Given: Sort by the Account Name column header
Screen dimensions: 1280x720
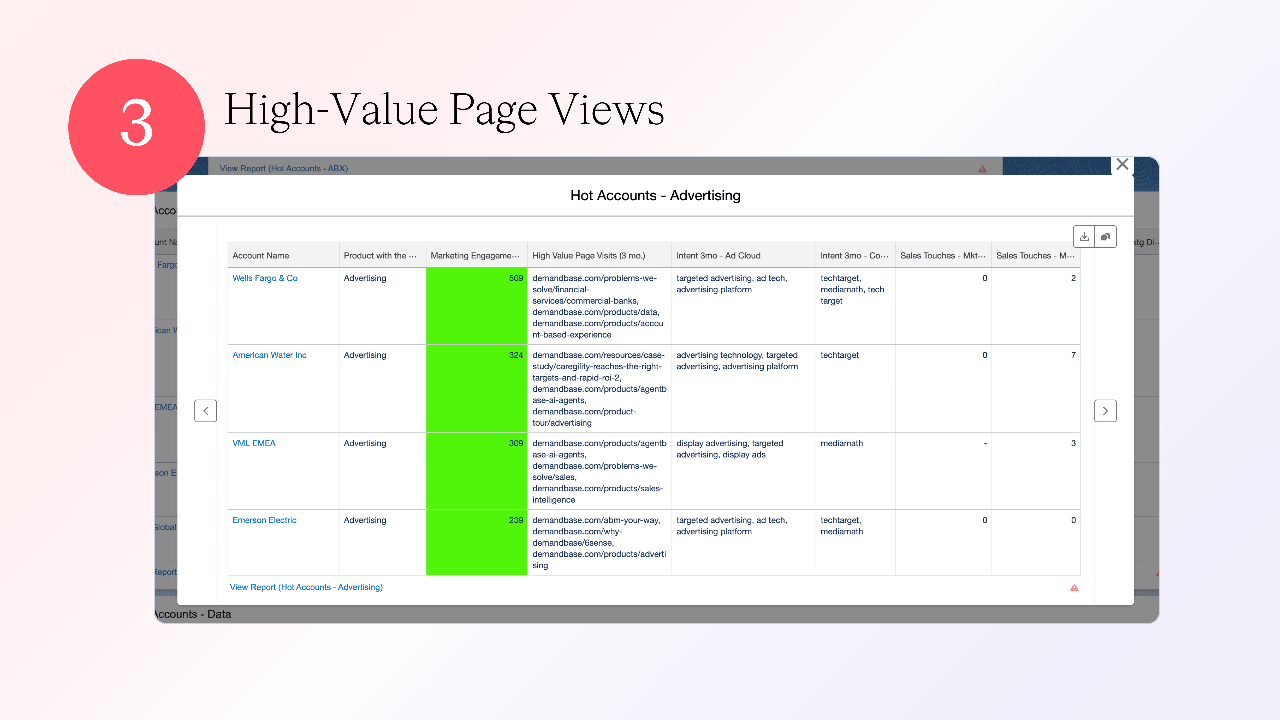Looking at the screenshot, I should click(261, 256).
